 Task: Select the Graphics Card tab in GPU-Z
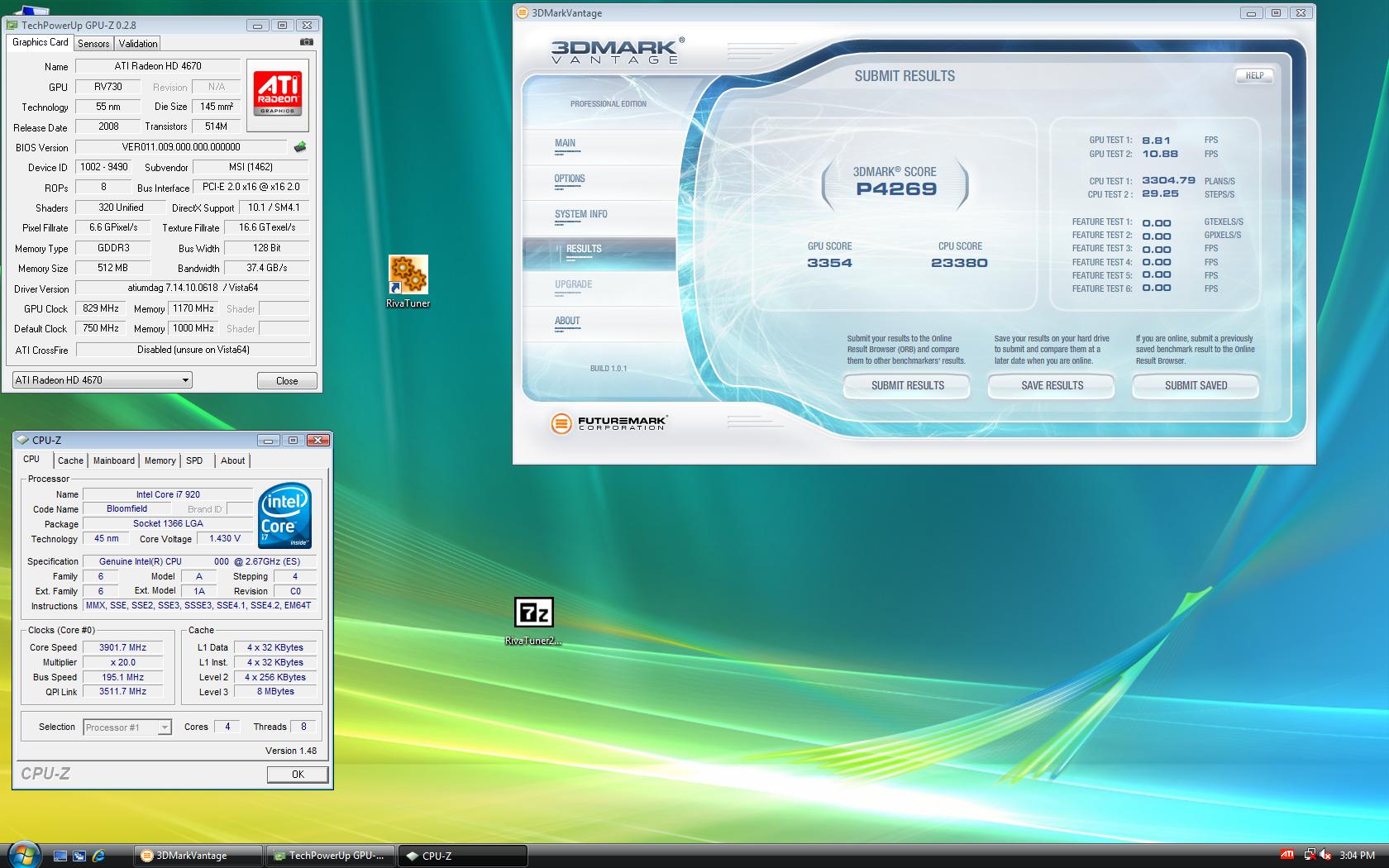tap(40, 42)
